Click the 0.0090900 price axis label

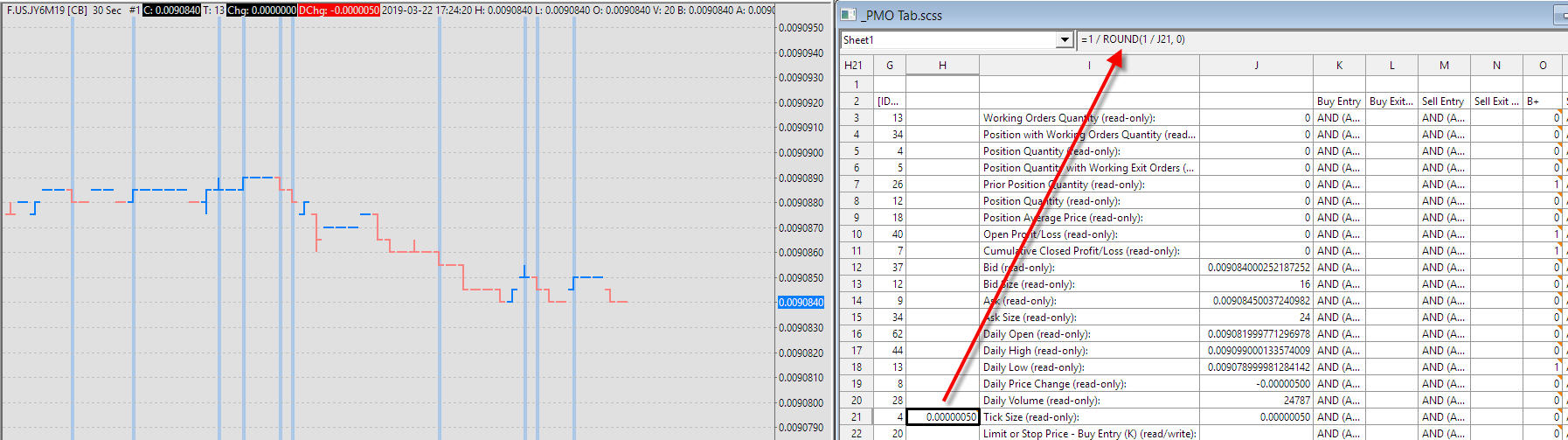point(801,153)
